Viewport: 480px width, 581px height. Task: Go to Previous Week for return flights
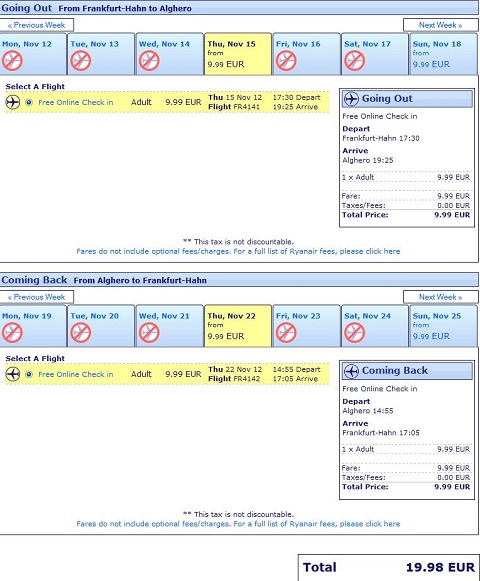pyautogui.click(x=36, y=297)
